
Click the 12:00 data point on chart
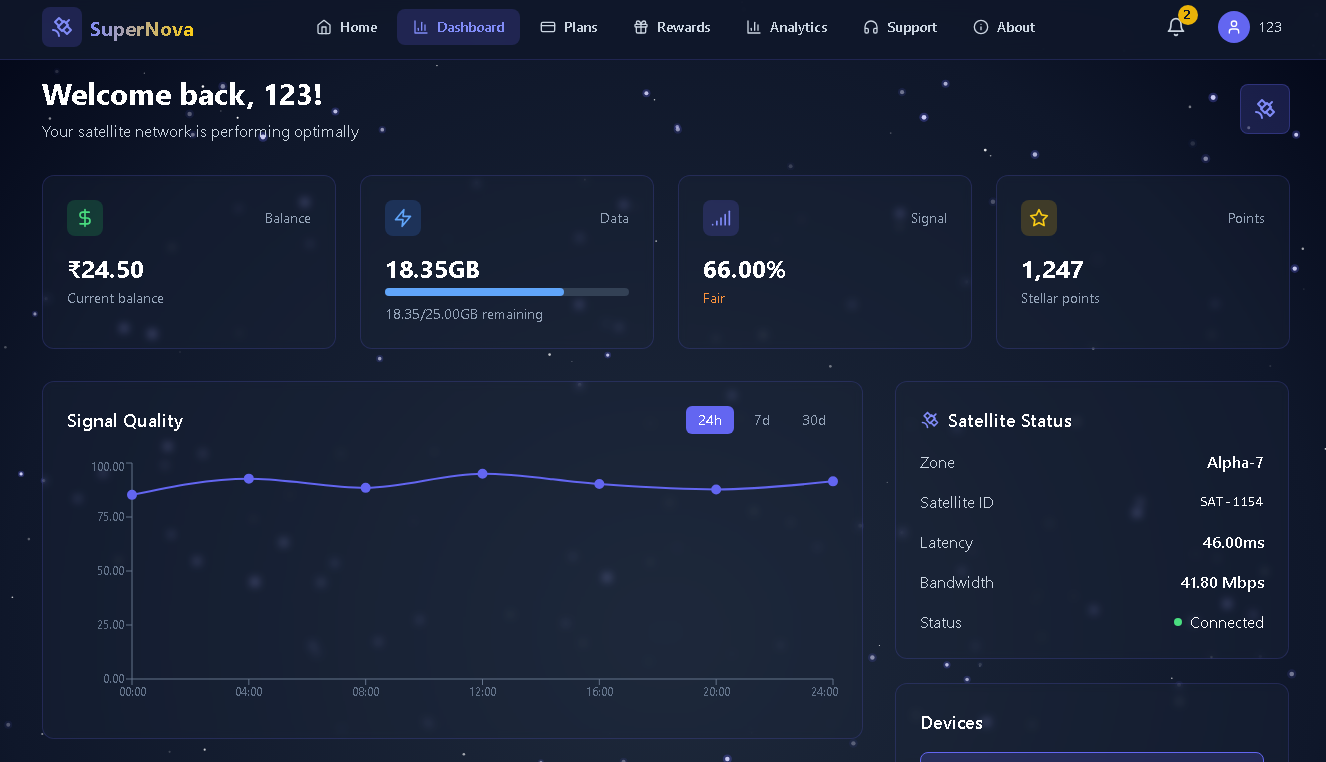click(x=483, y=474)
